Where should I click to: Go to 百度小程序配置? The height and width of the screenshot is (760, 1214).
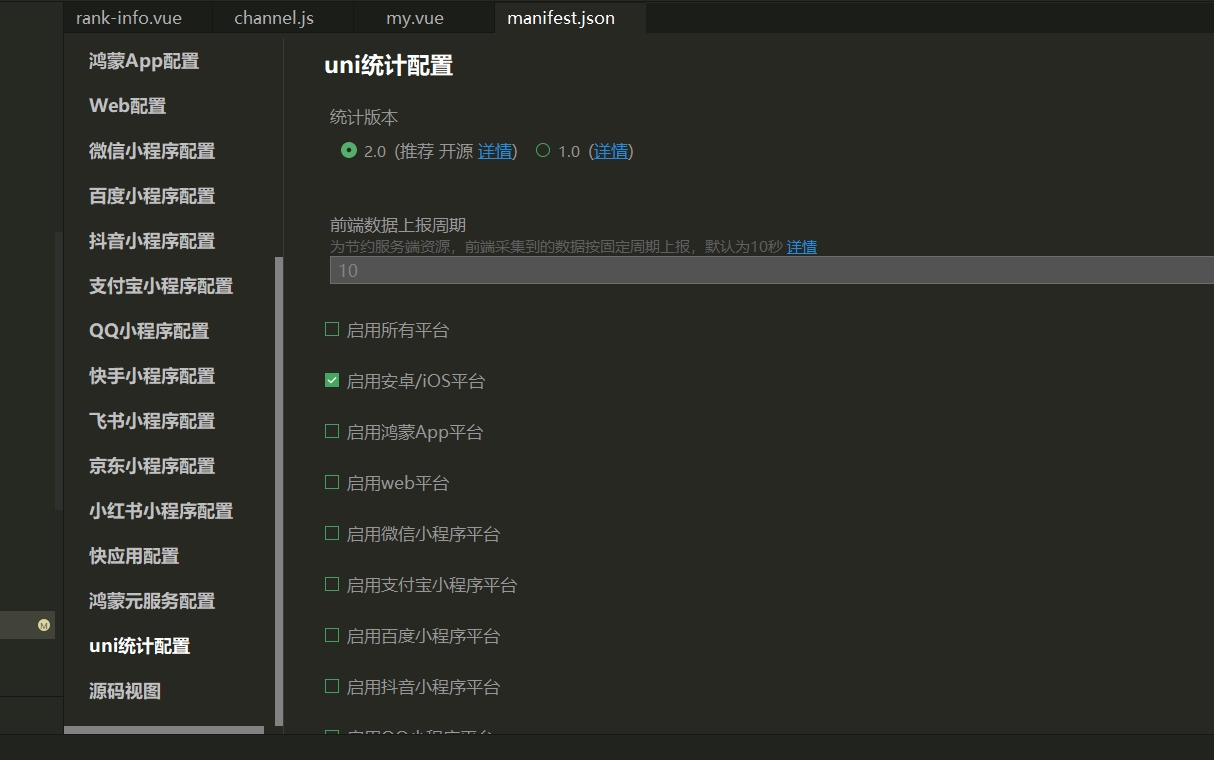[152, 196]
